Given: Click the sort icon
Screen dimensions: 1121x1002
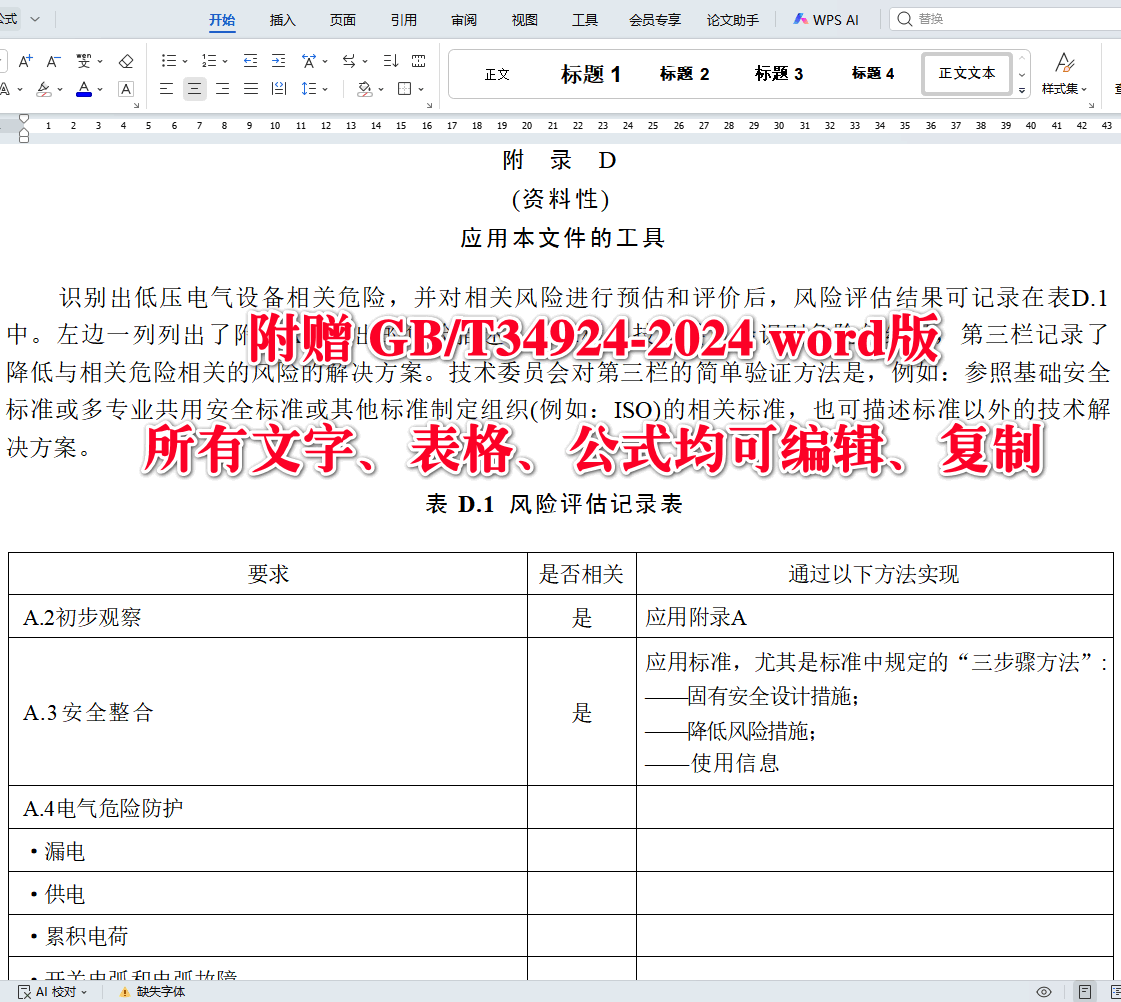Looking at the screenshot, I should pos(390,61).
